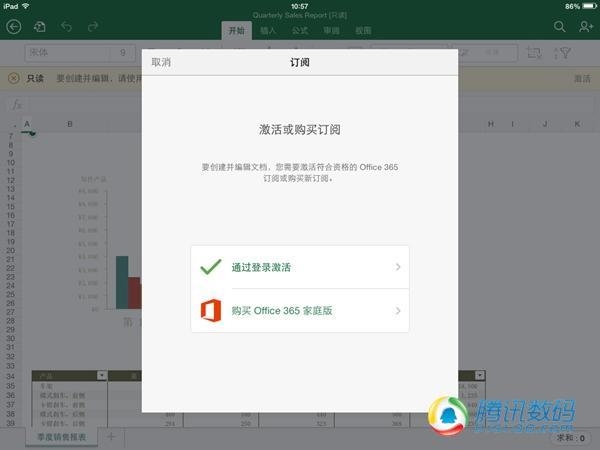
Task: Tap the chevron on 购买 Office 365 row
Action: pyautogui.click(x=398, y=311)
